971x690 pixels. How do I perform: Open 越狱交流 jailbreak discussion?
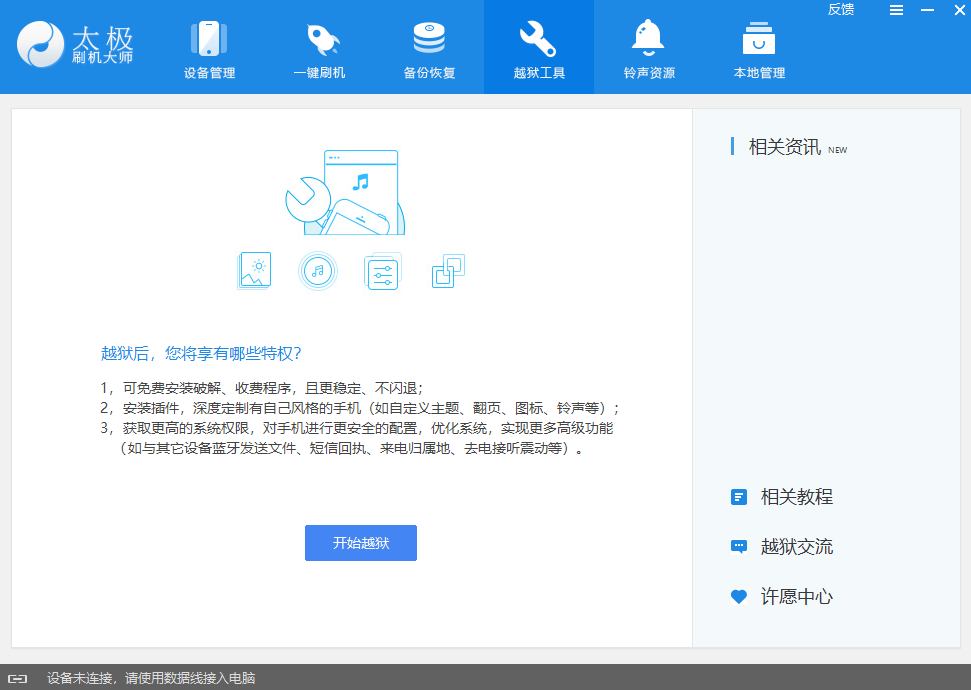tap(796, 547)
